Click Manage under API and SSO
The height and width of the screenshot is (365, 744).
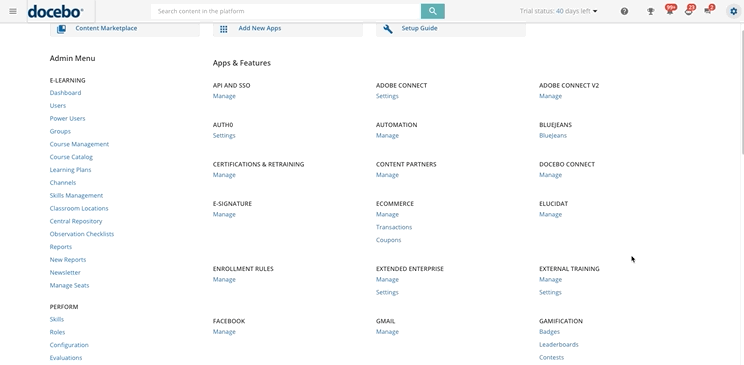[224, 96]
